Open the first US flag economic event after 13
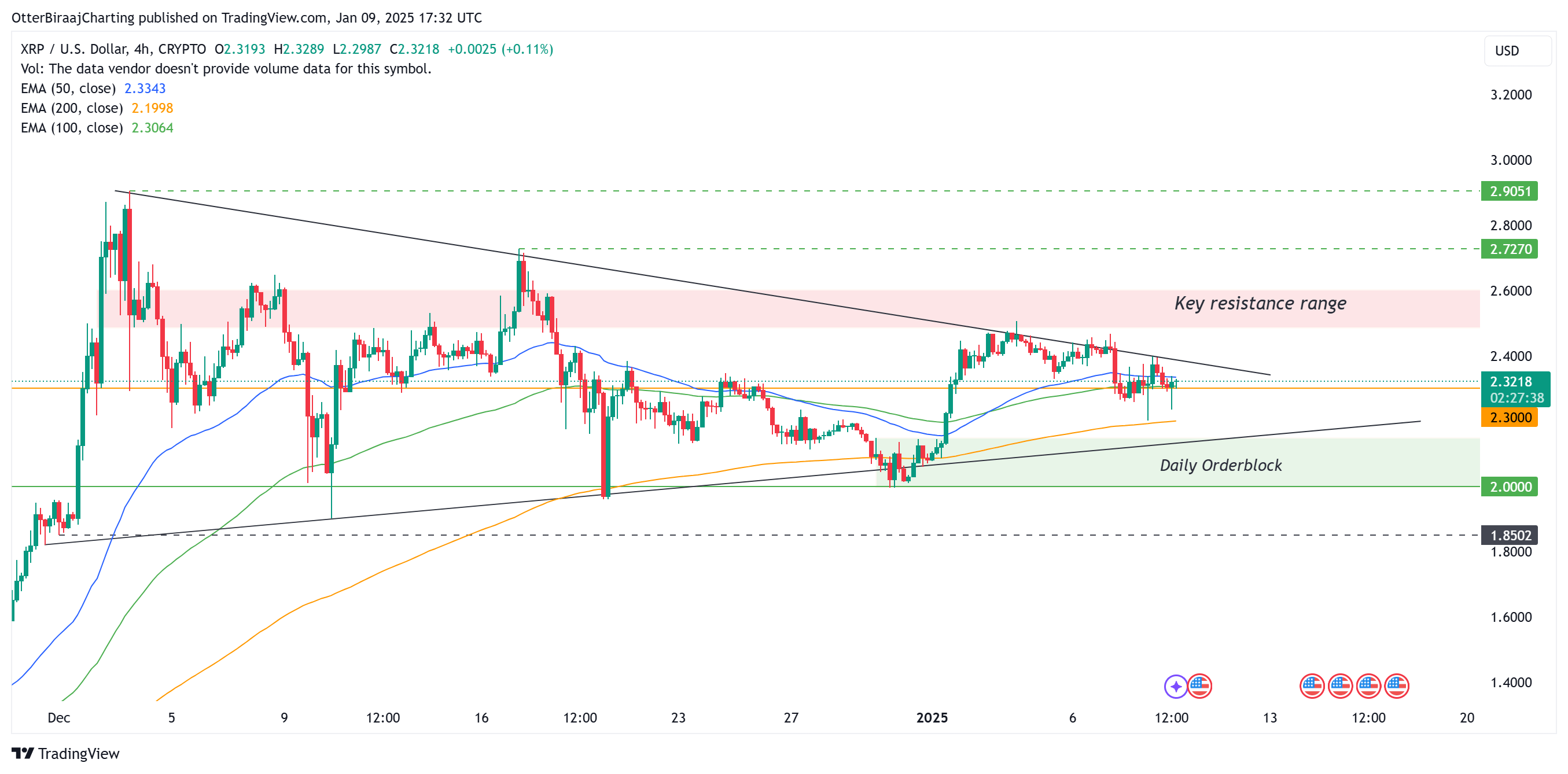 pyautogui.click(x=1312, y=685)
